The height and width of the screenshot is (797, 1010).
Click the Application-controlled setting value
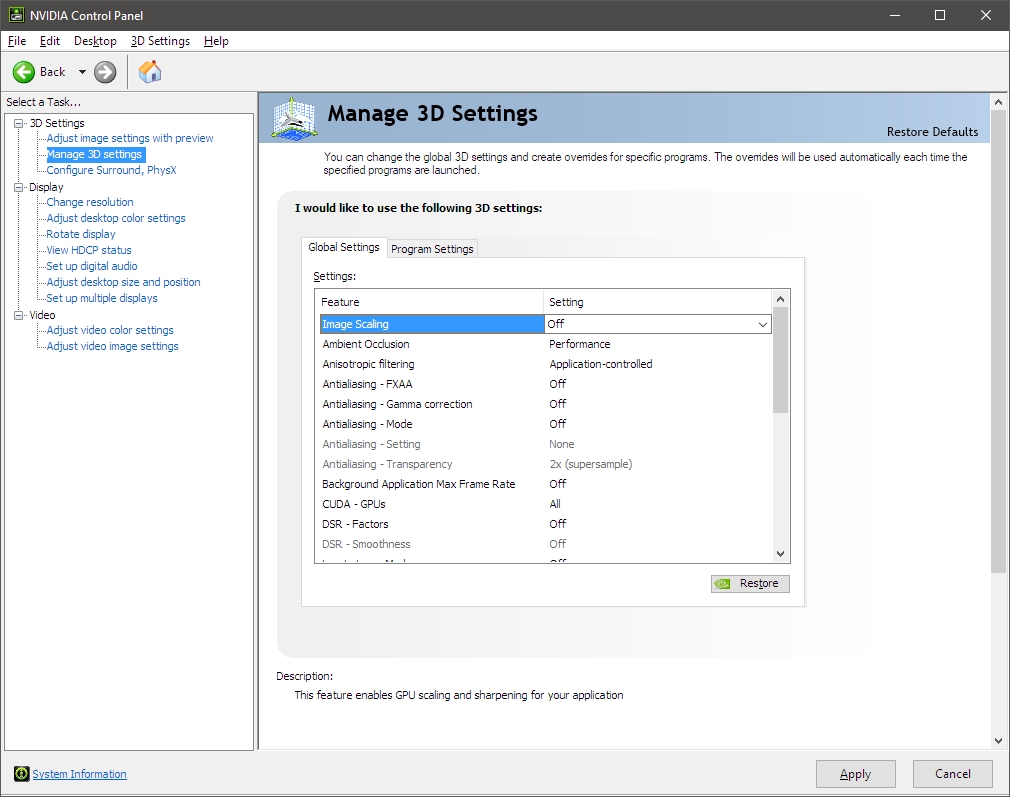coord(600,364)
